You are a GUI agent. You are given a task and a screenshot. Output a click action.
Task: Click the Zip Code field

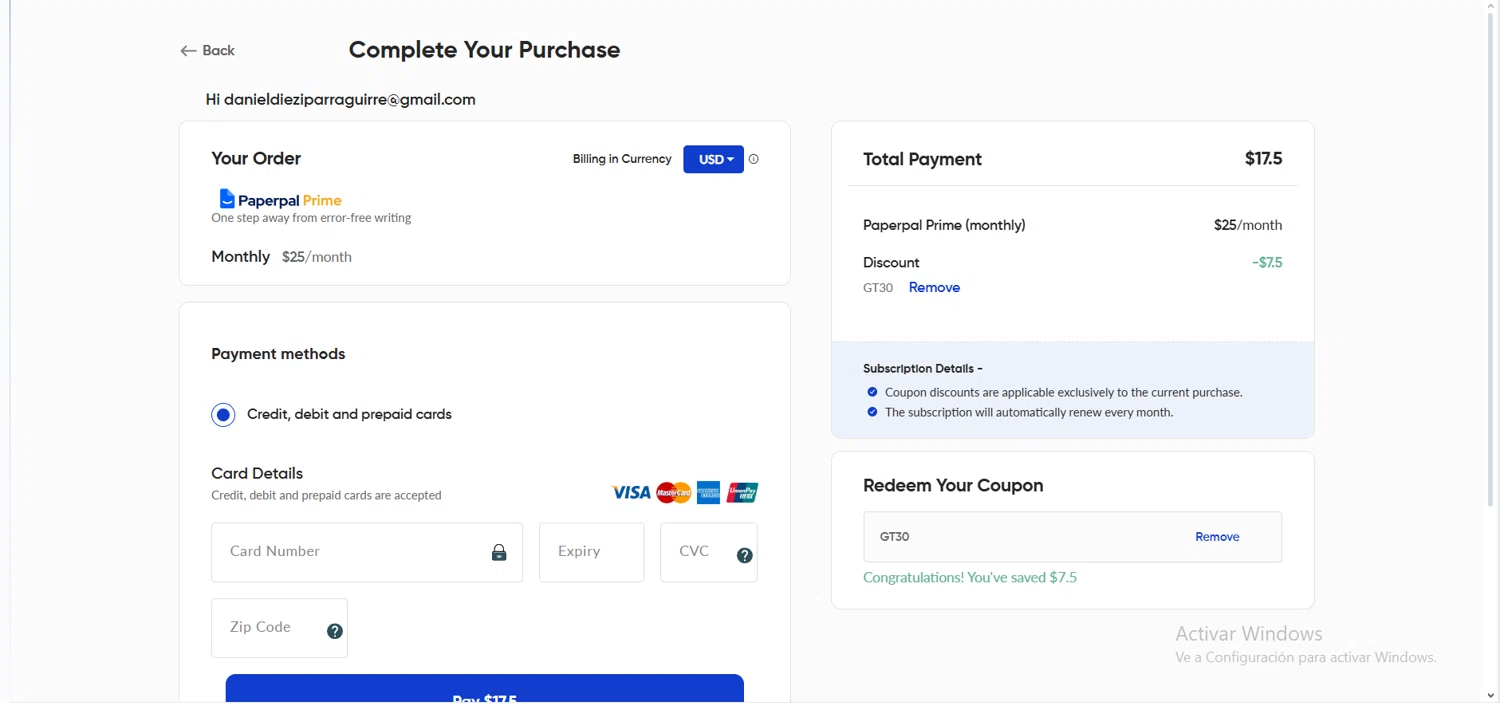pyautogui.click(x=279, y=628)
